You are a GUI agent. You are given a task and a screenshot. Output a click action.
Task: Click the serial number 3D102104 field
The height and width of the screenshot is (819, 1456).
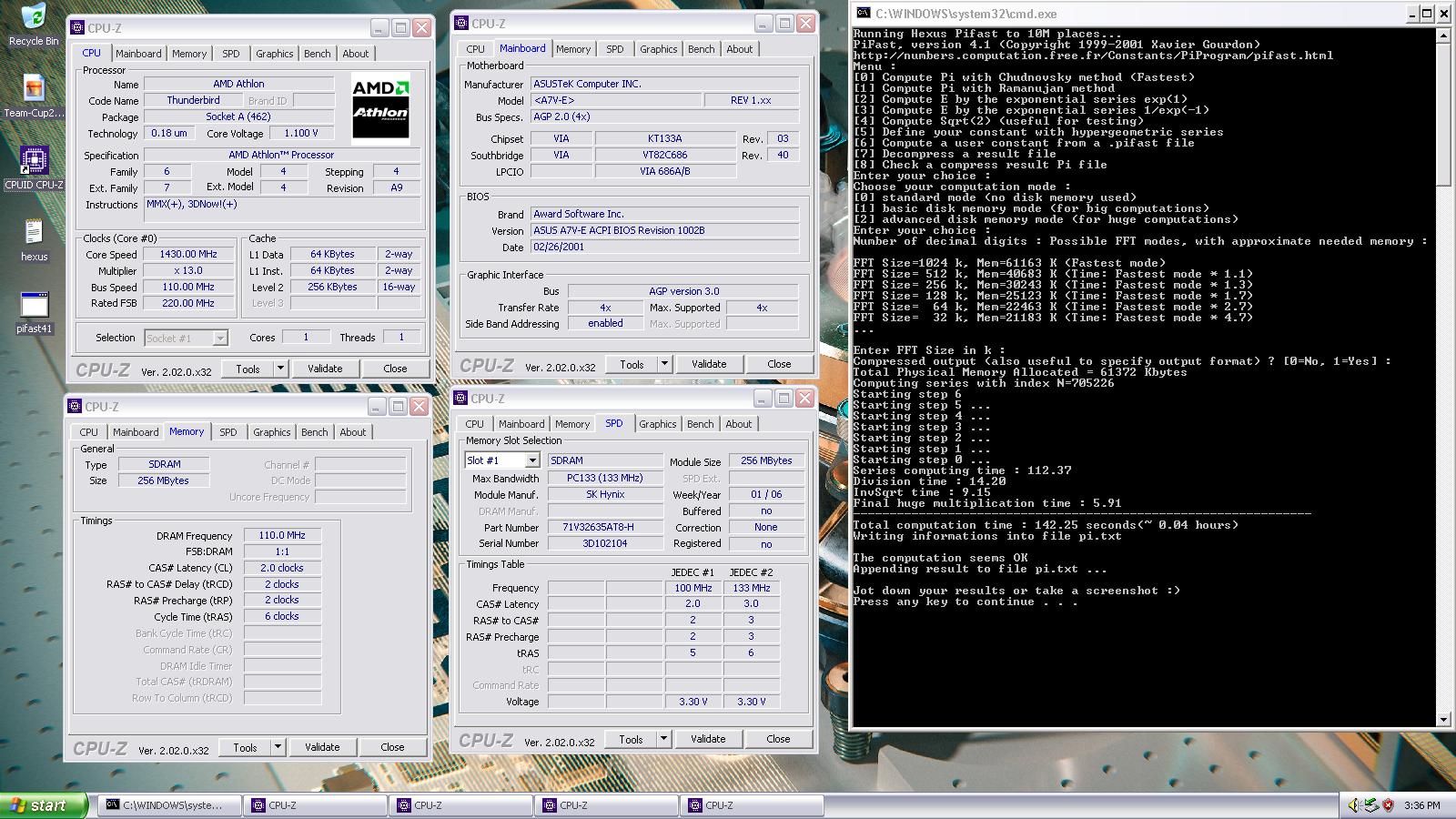coord(605,544)
